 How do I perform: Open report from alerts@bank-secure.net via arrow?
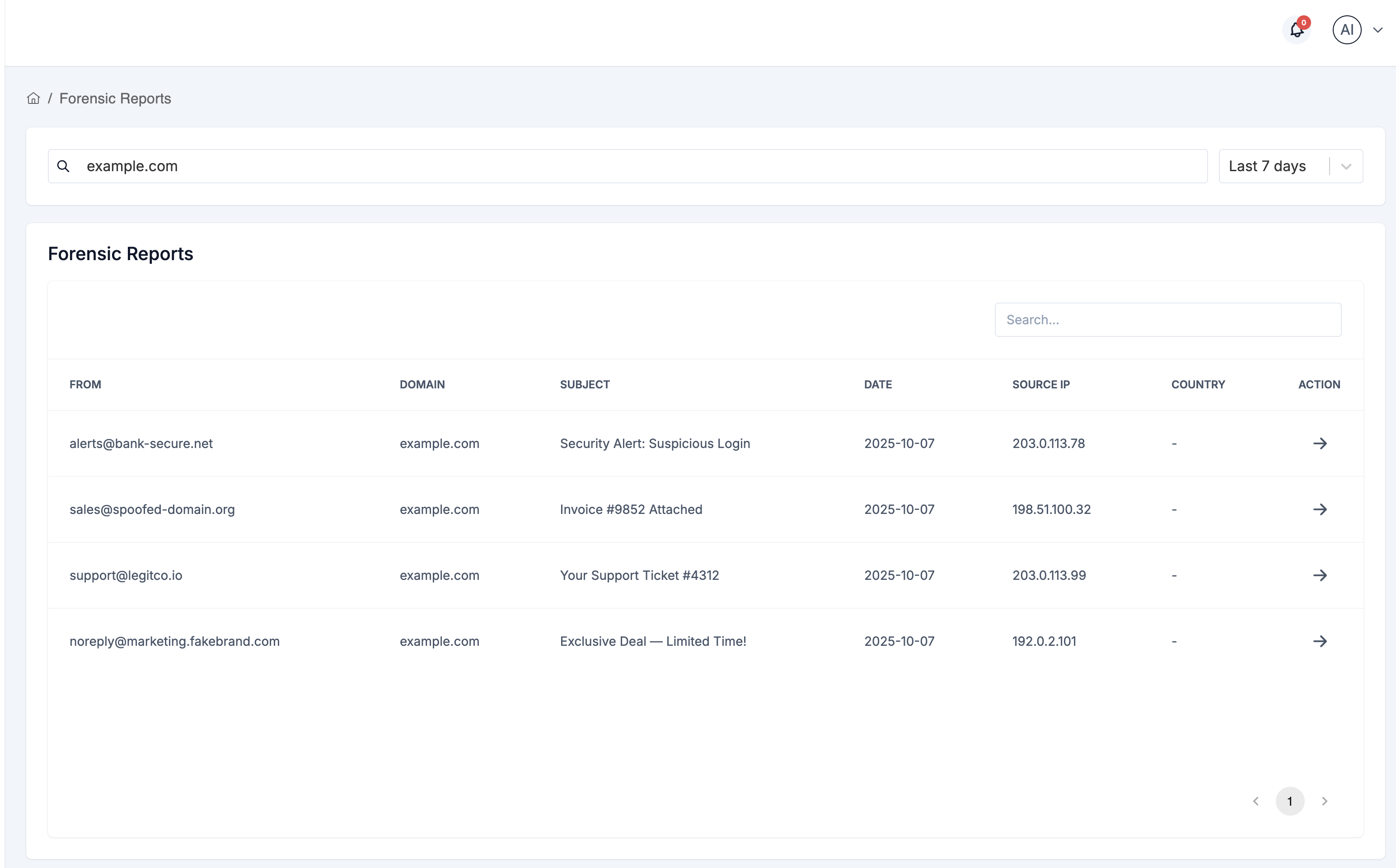[1320, 443]
